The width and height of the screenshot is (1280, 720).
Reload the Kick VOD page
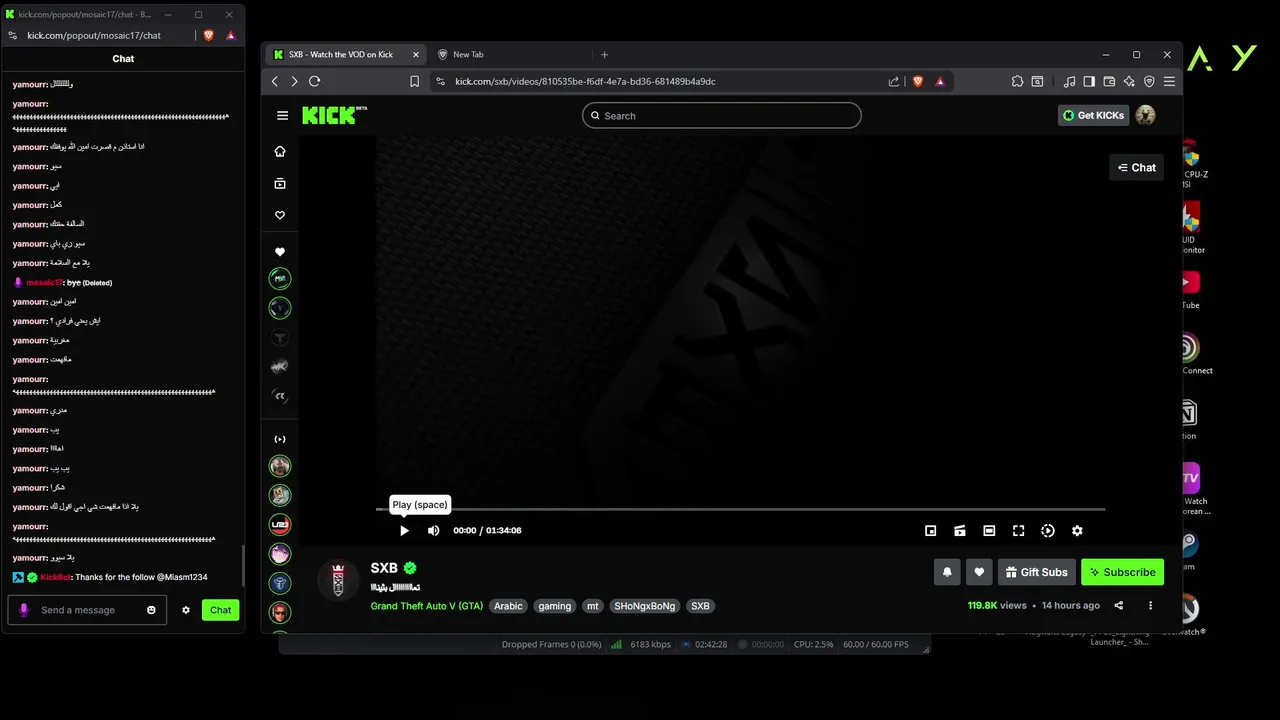coord(314,81)
